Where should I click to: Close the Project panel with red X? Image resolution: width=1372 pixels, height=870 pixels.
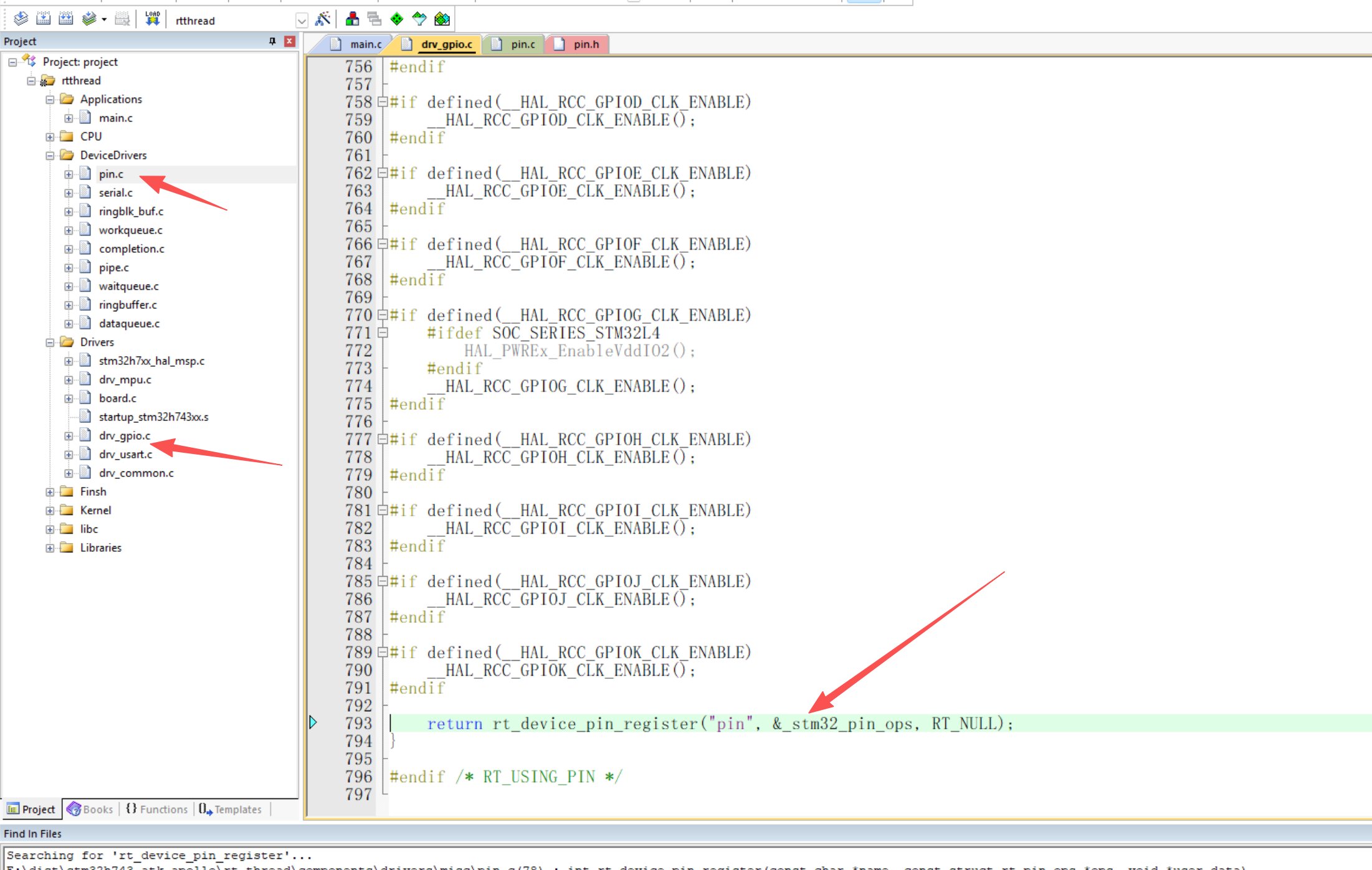(x=290, y=41)
